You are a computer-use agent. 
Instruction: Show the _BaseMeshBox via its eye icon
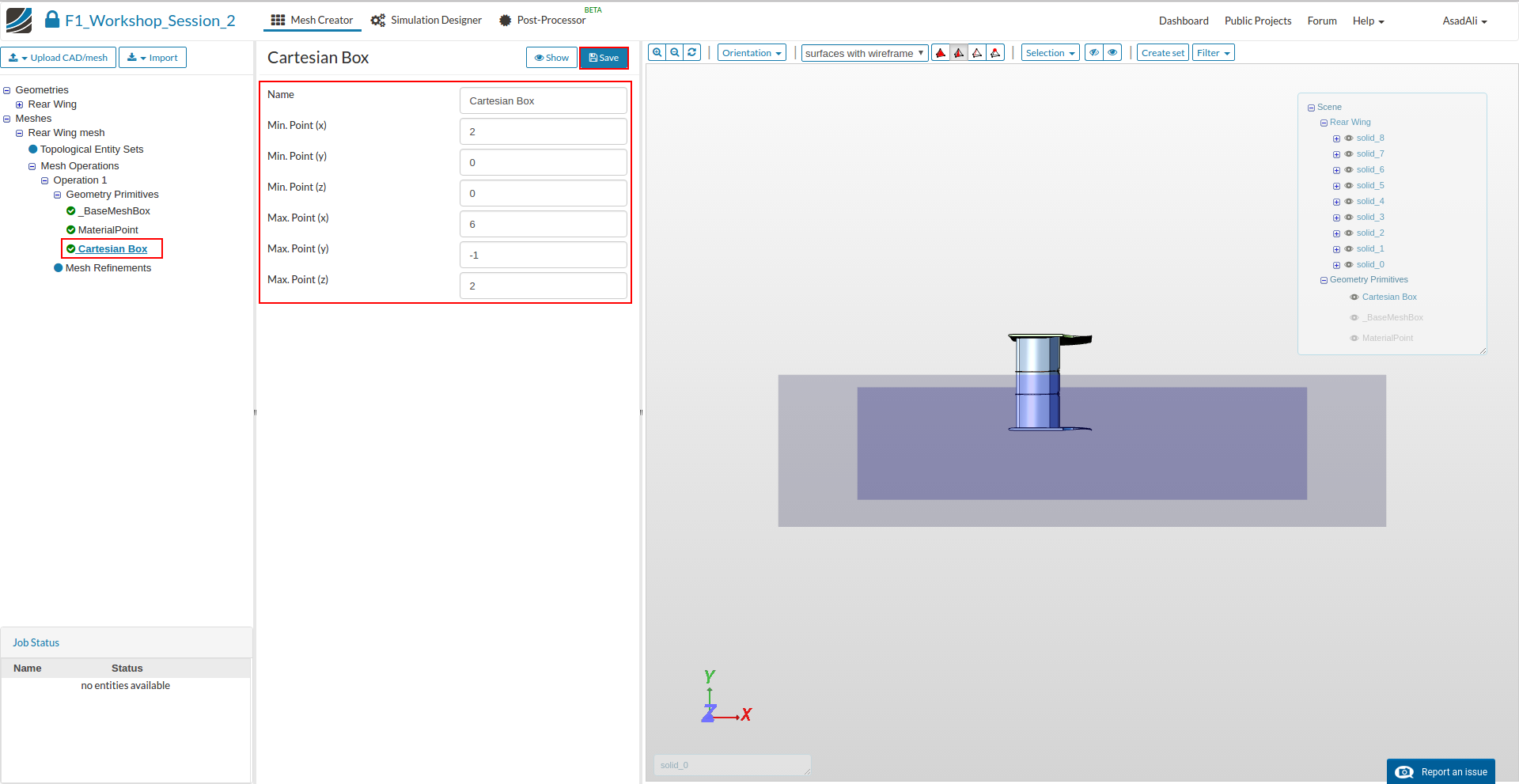coord(1354,318)
